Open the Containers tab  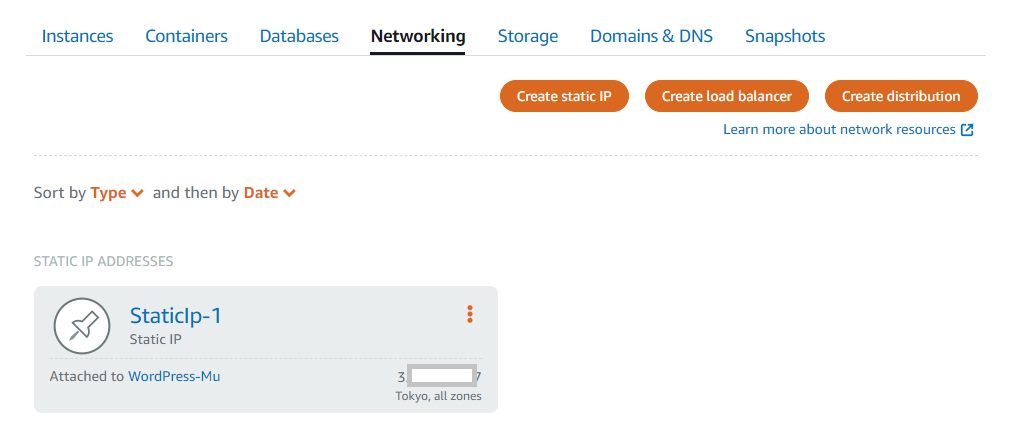pos(186,36)
